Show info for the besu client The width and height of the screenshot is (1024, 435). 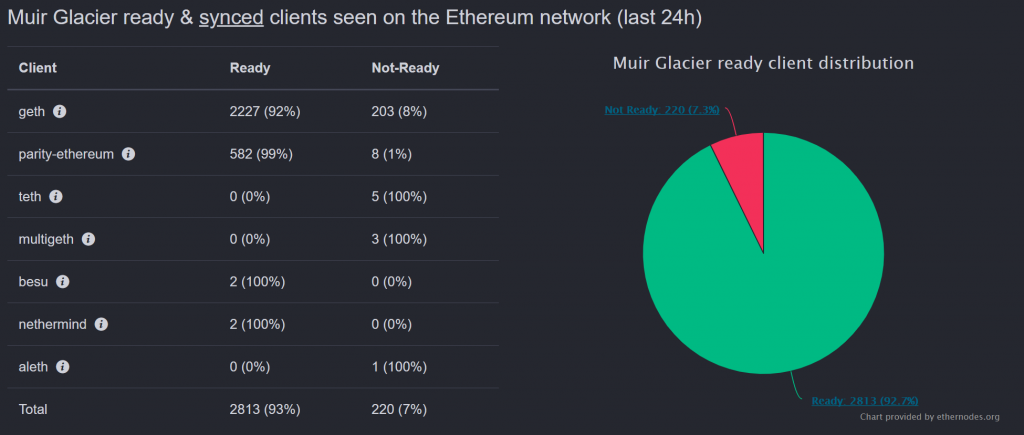point(62,282)
